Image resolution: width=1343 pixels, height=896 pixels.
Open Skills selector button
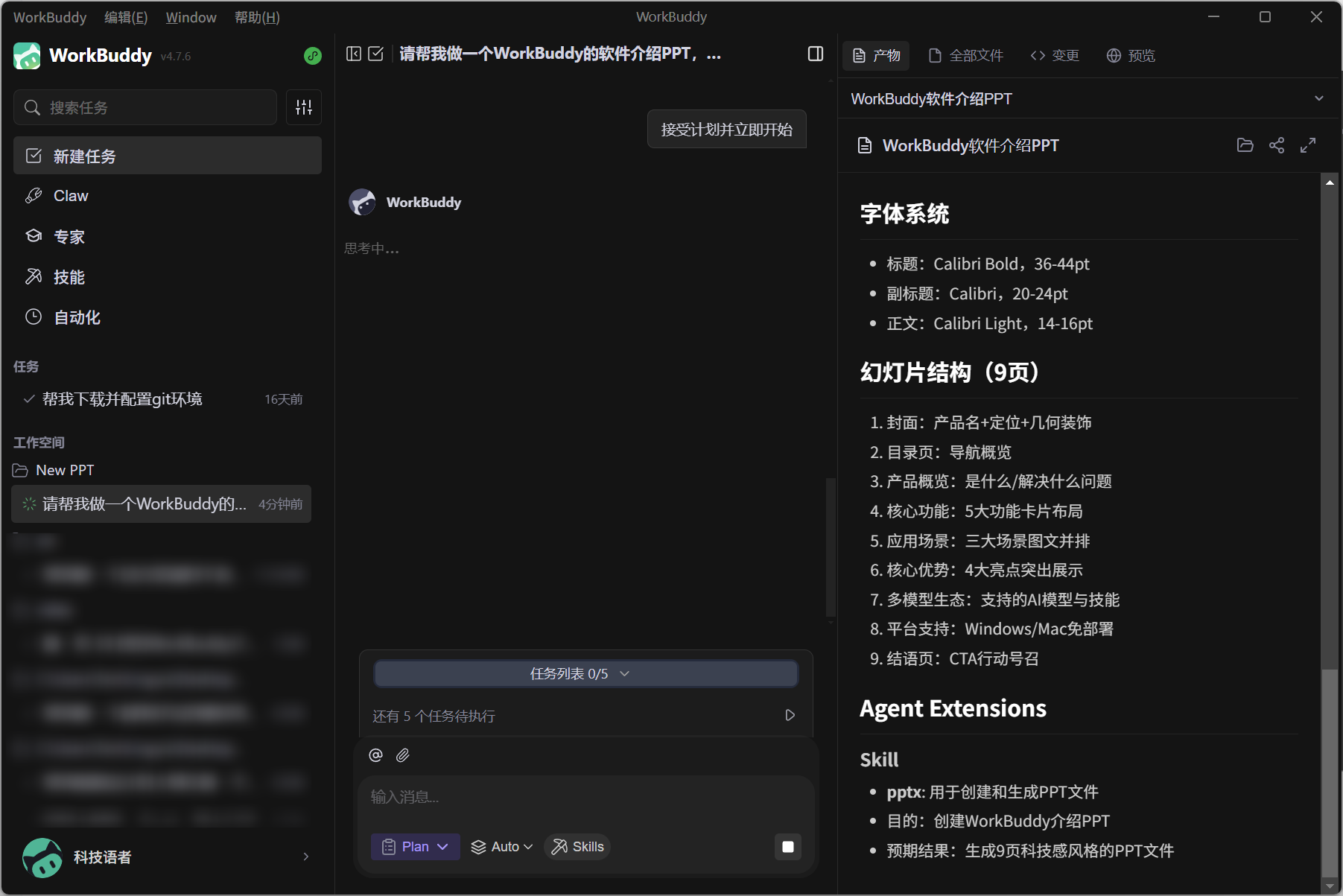coord(577,847)
